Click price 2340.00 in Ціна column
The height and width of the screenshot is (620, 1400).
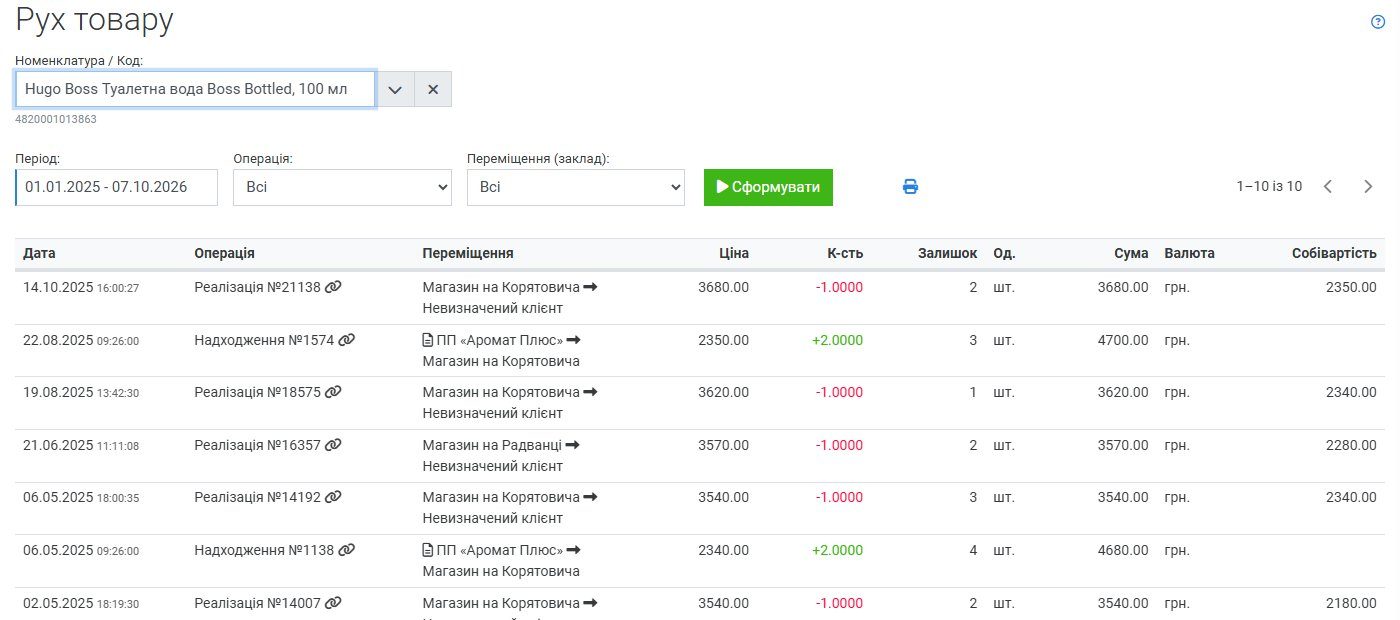[x=723, y=550]
